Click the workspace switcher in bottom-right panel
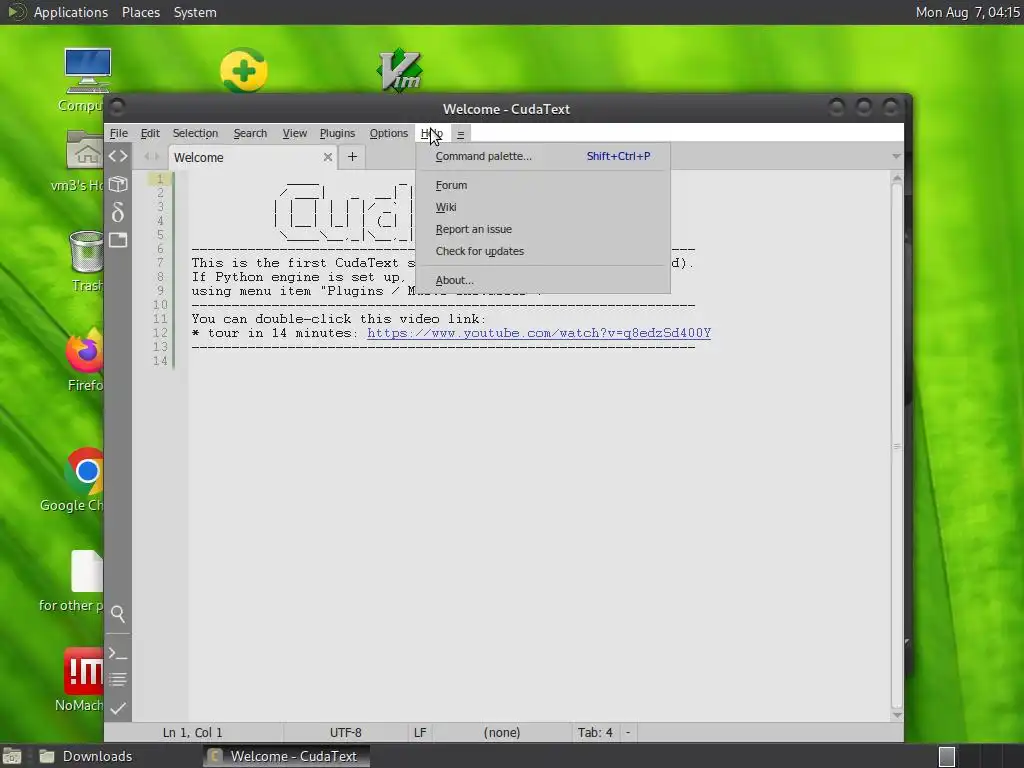This screenshot has height=768, width=1024. pos(982,756)
